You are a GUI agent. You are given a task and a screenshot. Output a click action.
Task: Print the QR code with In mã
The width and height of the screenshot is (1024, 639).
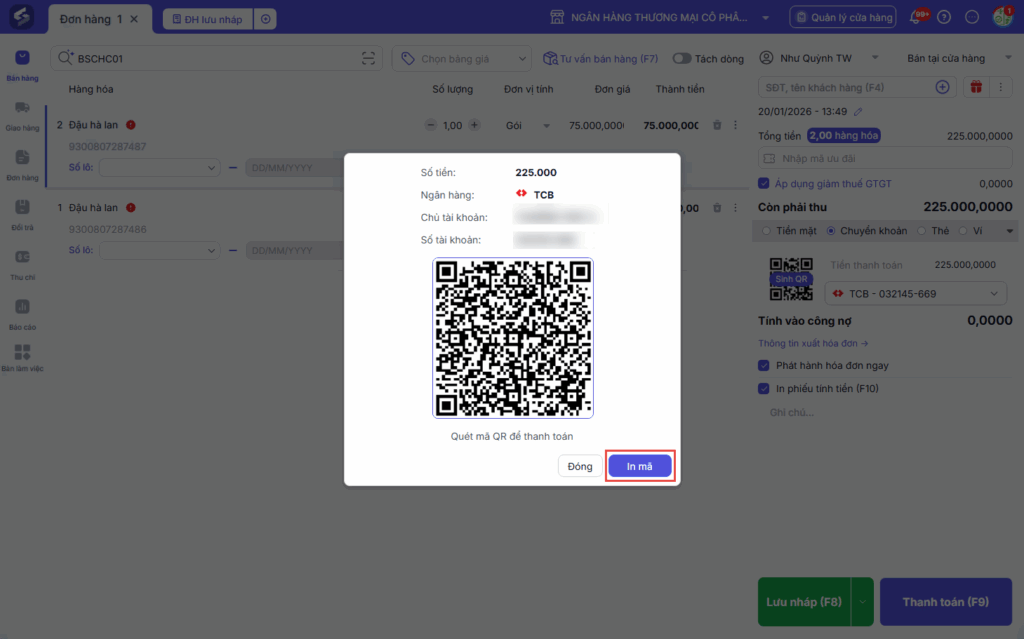[639, 466]
